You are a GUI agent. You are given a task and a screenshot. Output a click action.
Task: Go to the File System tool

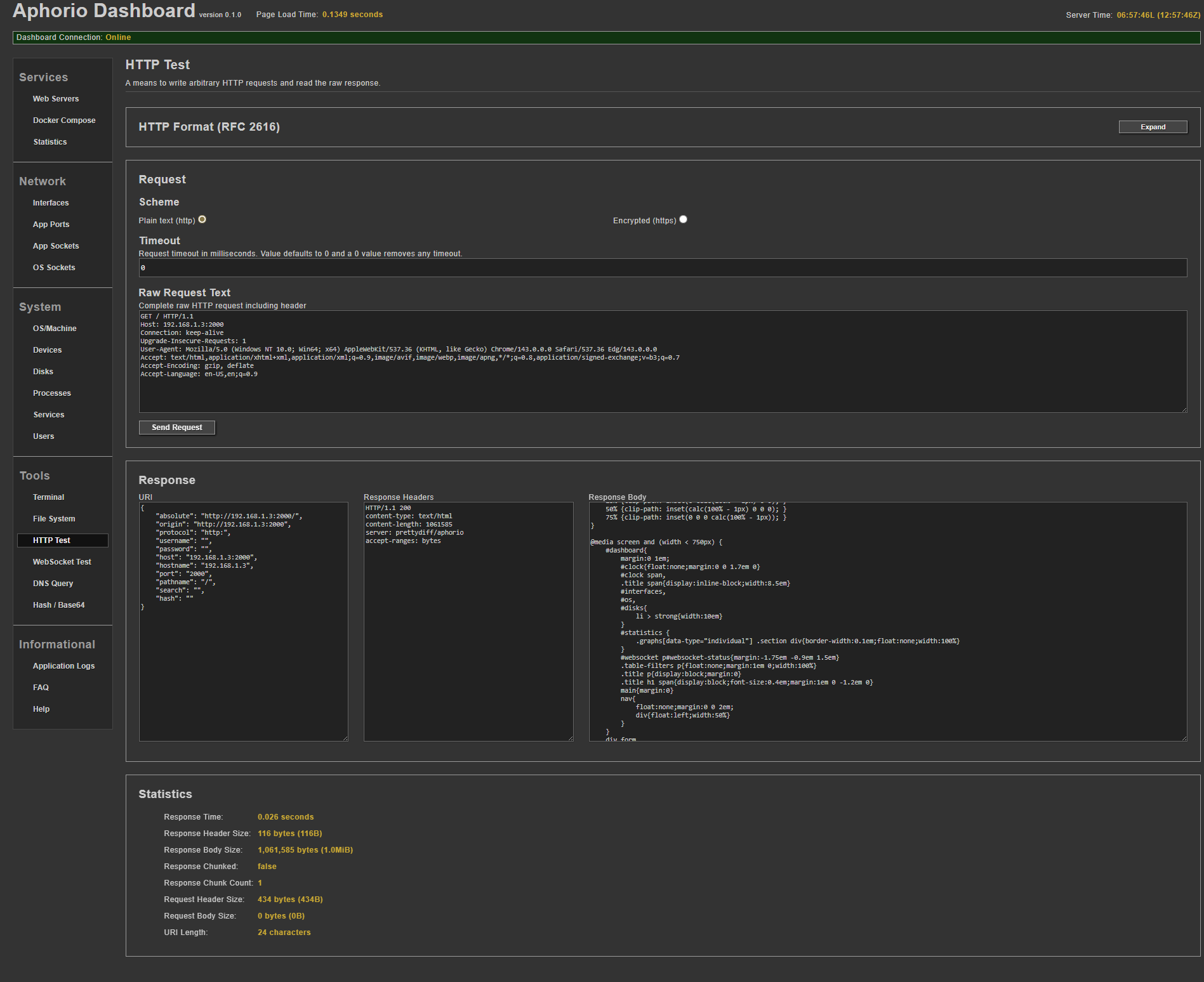pyautogui.click(x=54, y=519)
